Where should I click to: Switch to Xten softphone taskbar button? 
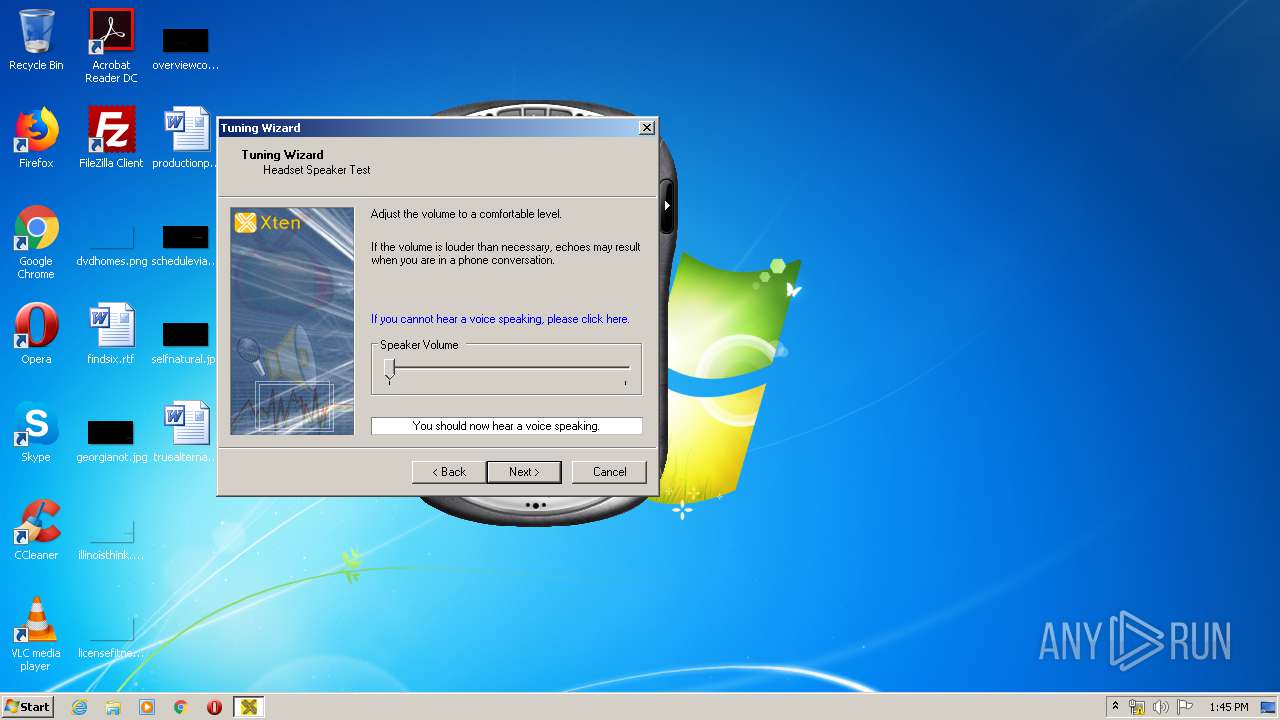(249, 707)
